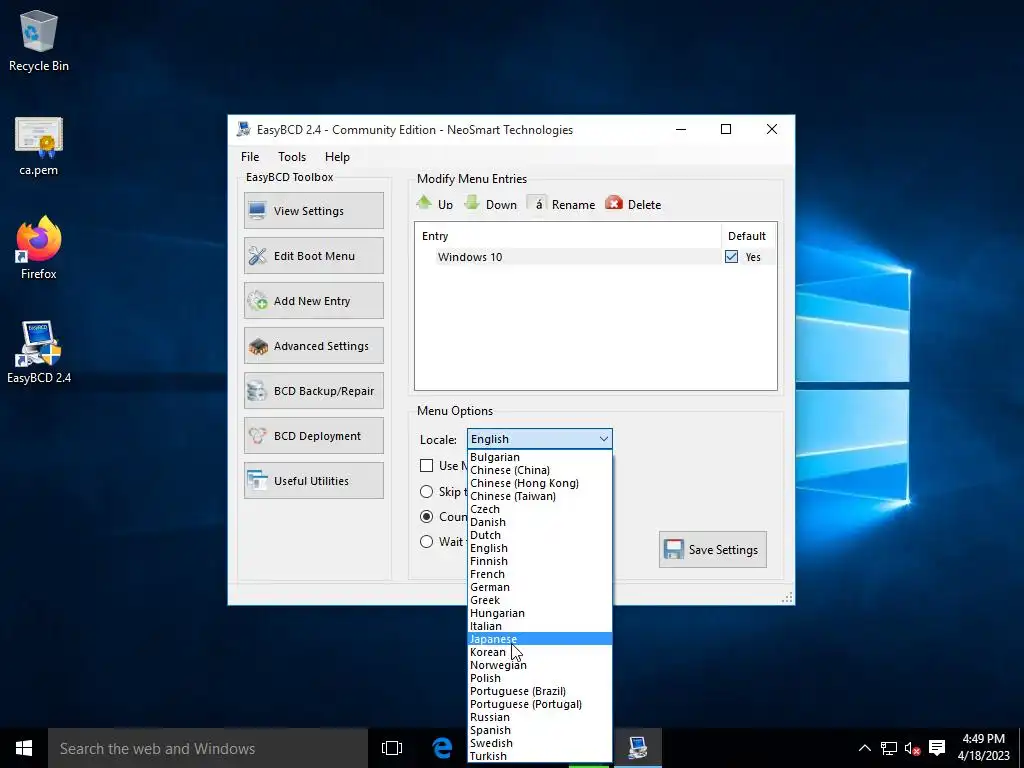Choose Bulgarian from locale list
This screenshot has height=768, width=1024.
tap(540, 457)
